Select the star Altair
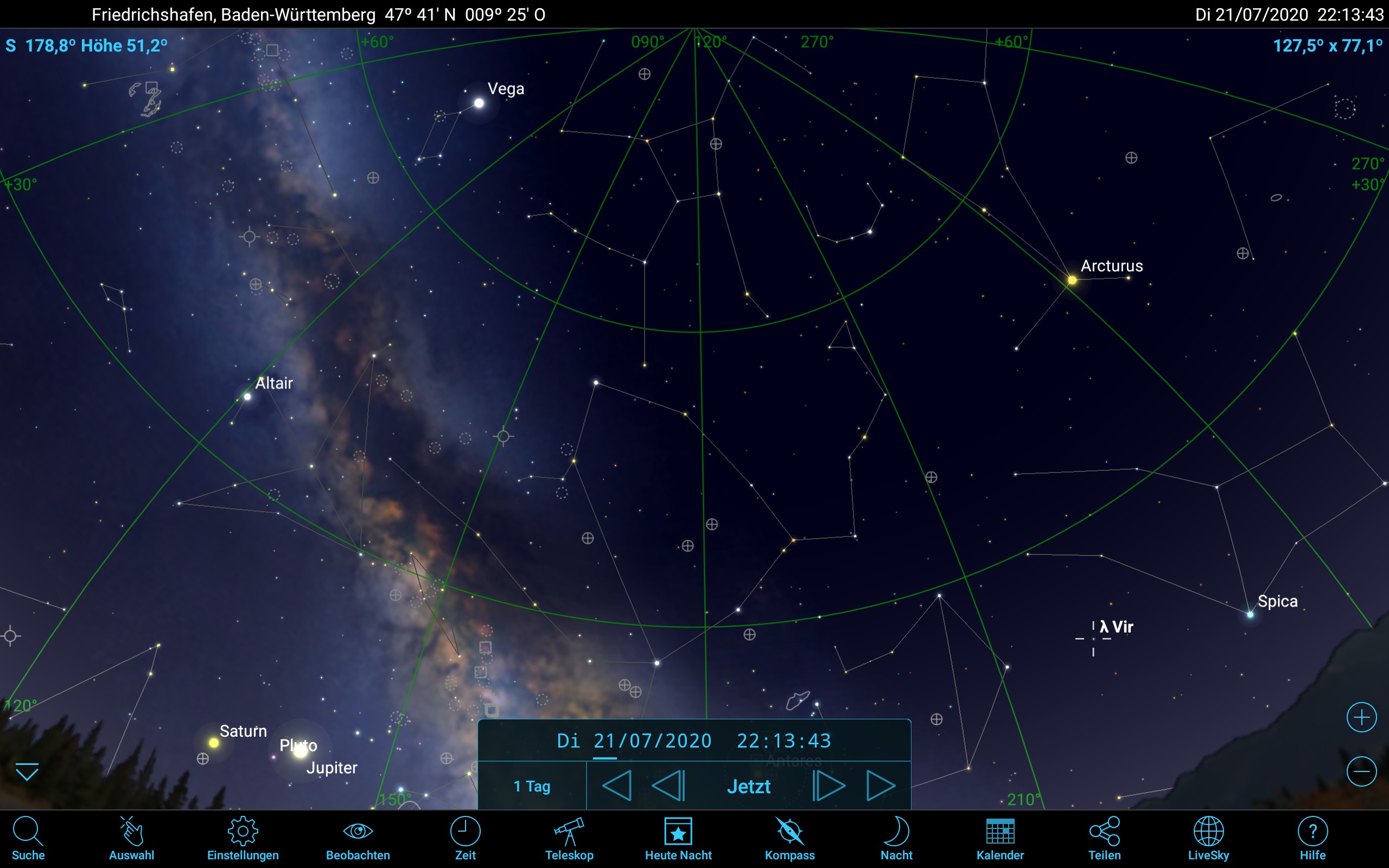 [247, 396]
